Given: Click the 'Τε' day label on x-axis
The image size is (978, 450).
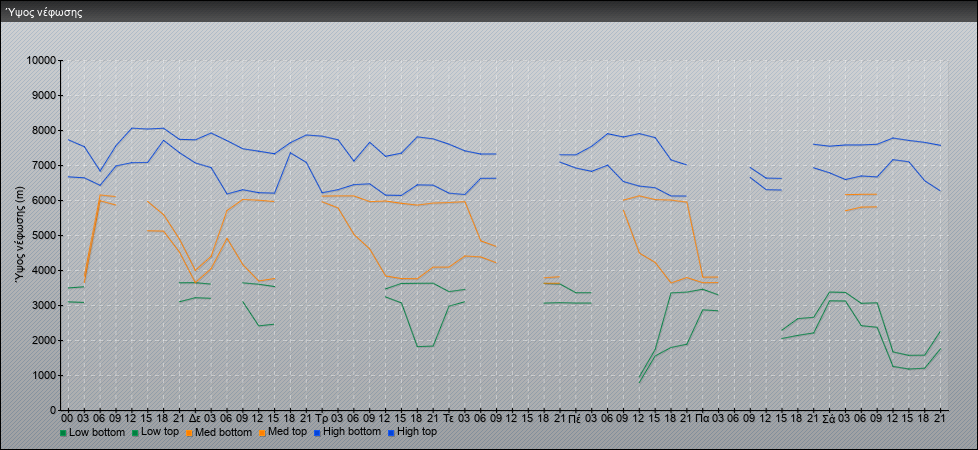Looking at the screenshot, I should point(449,418).
